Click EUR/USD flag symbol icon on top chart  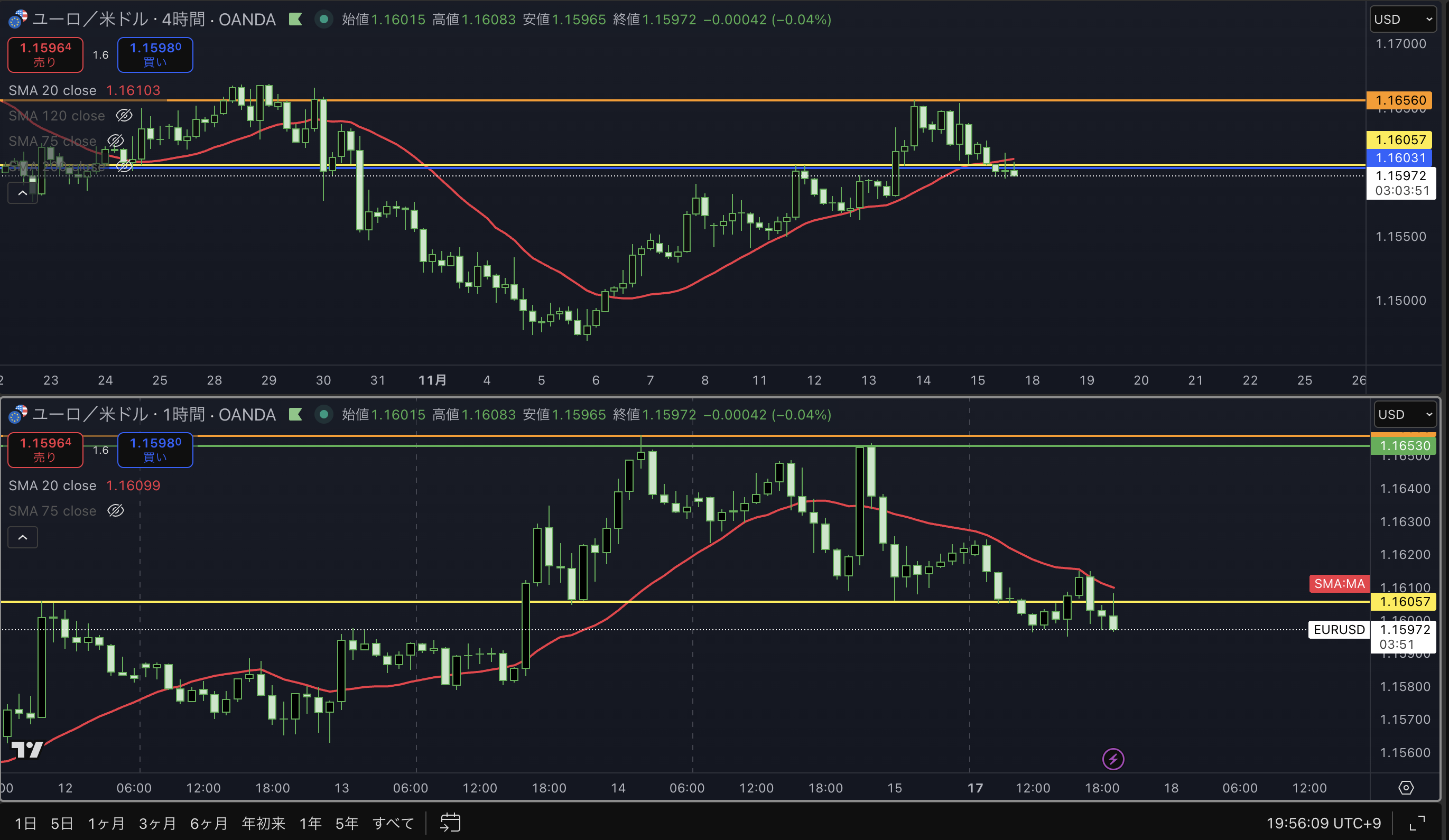click(17, 20)
